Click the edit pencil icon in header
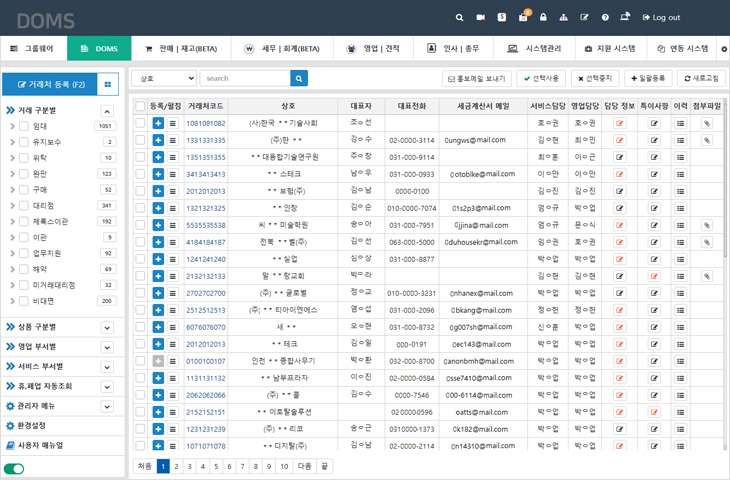The height and width of the screenshot is (480, 730). tap(584, 18)
